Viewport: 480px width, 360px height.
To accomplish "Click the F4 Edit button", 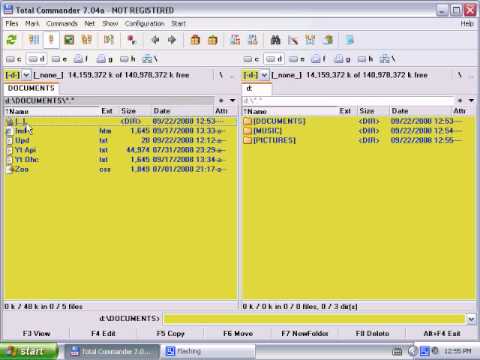I will click(x=103, y=333).
